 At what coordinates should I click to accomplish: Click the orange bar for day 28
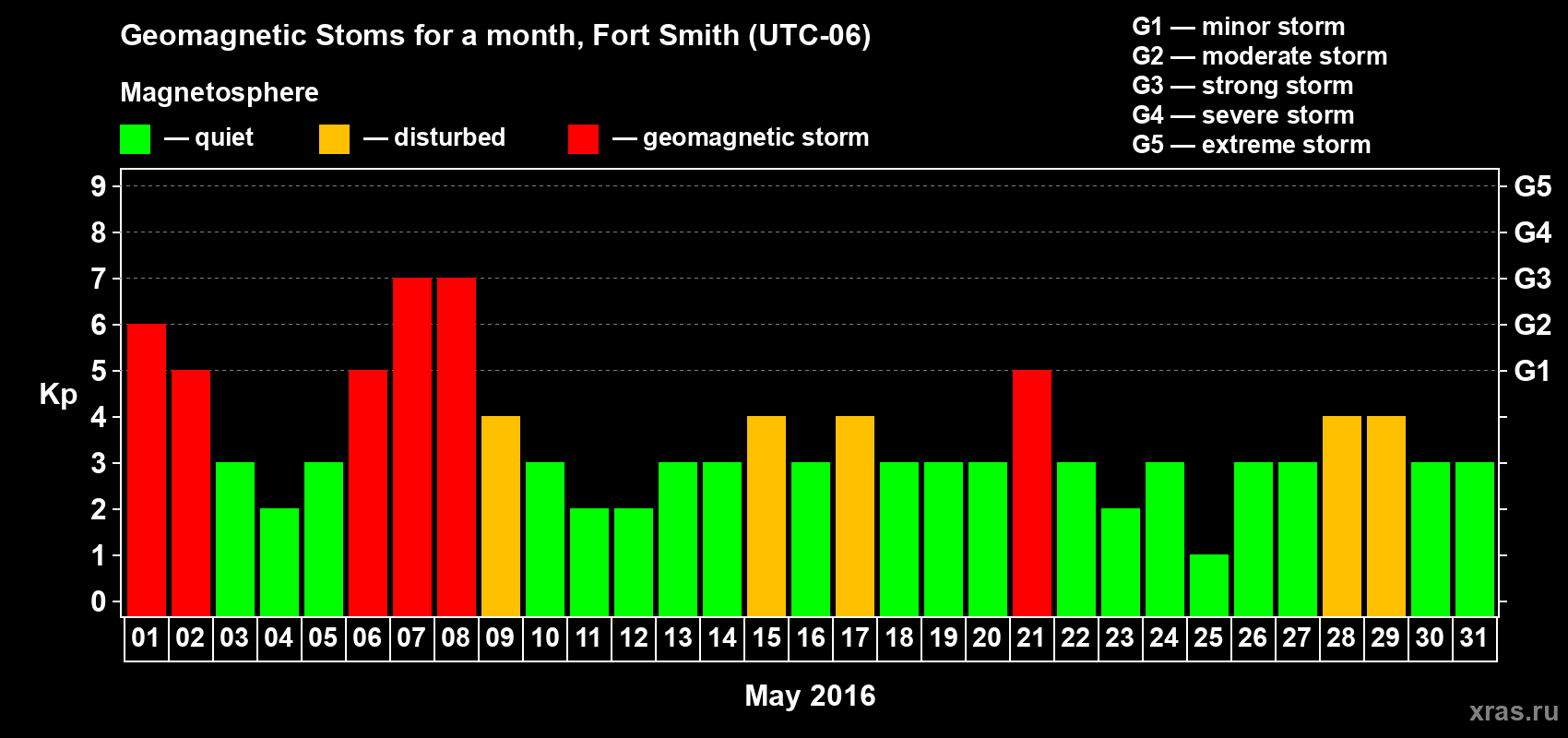pyautogui.click(x=1342, y=517)
